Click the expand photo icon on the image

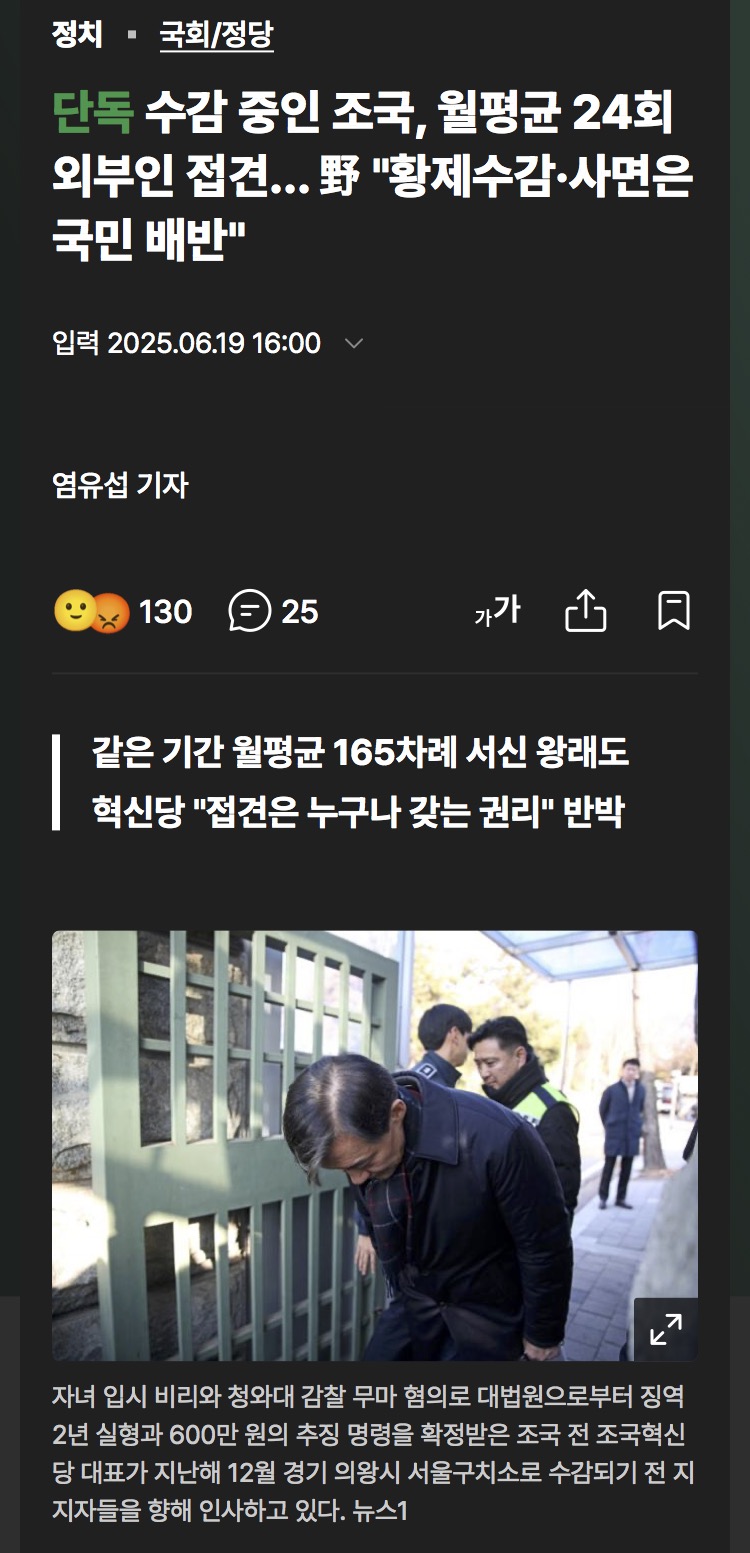(666, 1329)
